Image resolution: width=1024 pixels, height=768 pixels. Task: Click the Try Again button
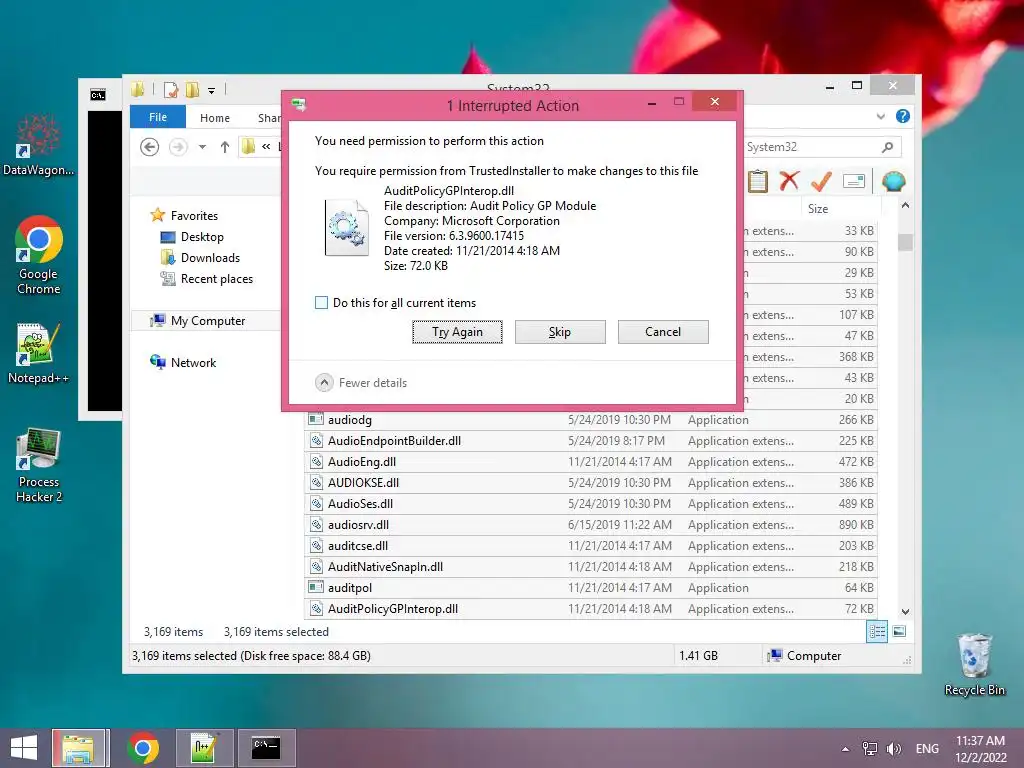coord(457,332)
